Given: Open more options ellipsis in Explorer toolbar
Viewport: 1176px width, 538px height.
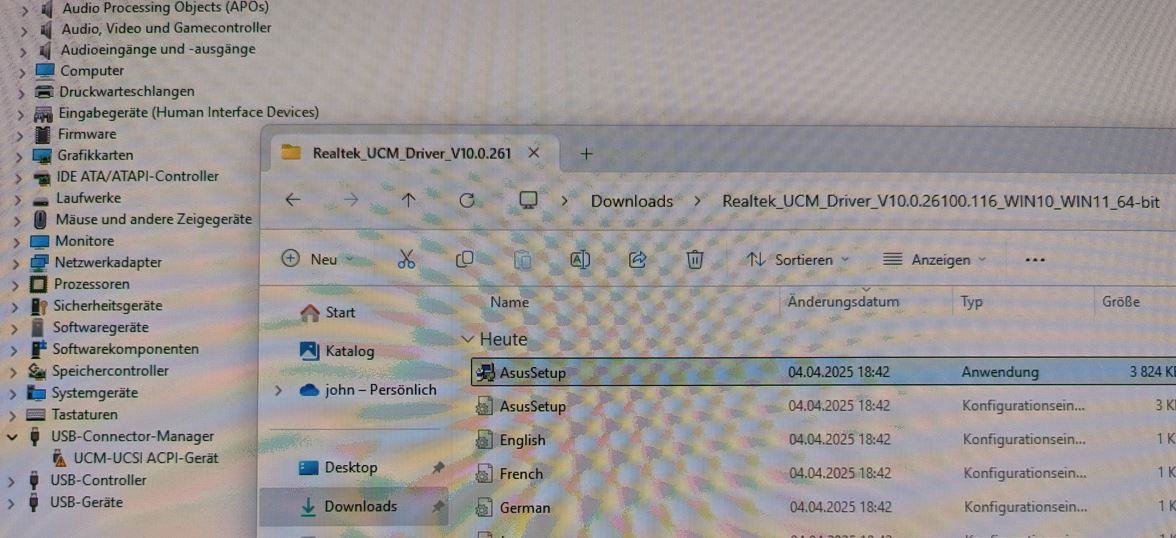Looking at the screenshot, I should click(x=1035, y=260).
